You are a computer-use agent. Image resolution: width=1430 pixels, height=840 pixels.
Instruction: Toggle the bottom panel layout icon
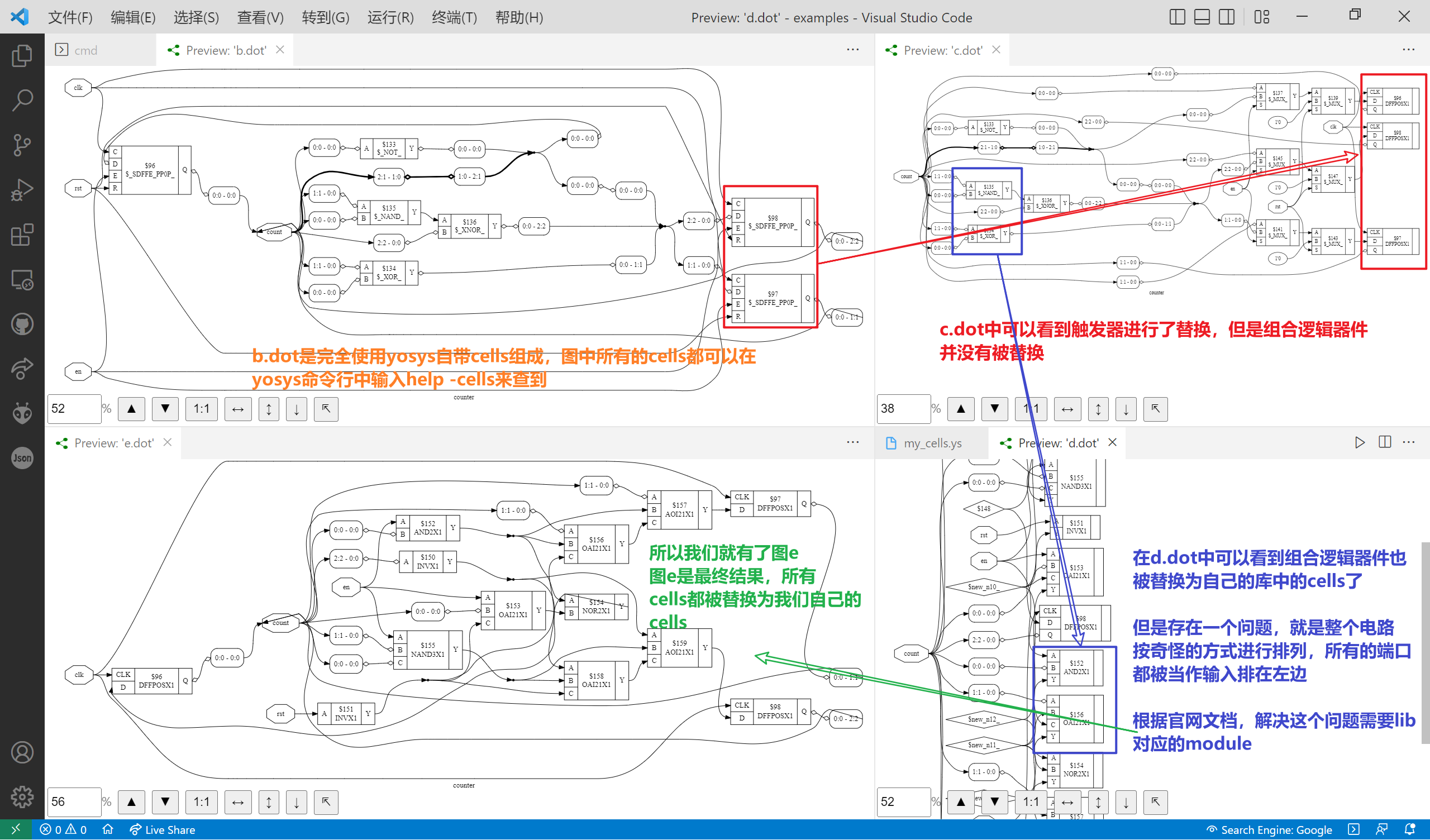[x=1202, y=17]
